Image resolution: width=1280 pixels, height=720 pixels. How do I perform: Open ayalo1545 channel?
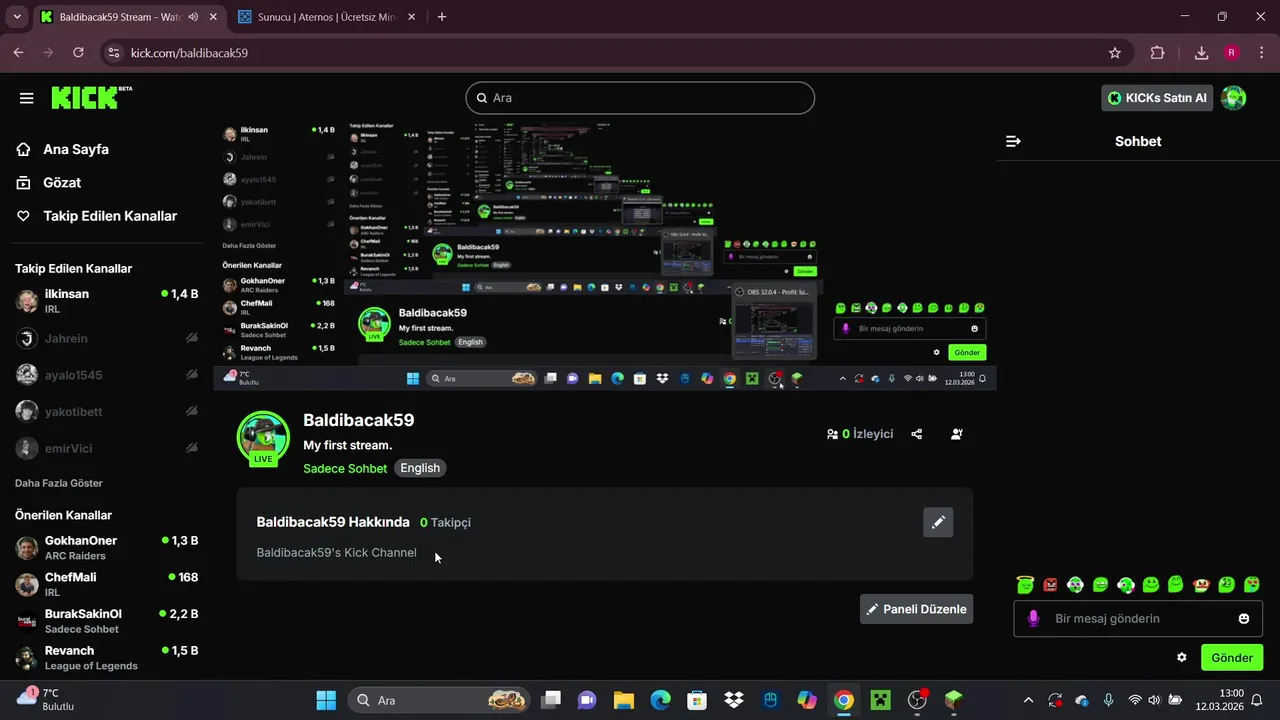point(106,375)
